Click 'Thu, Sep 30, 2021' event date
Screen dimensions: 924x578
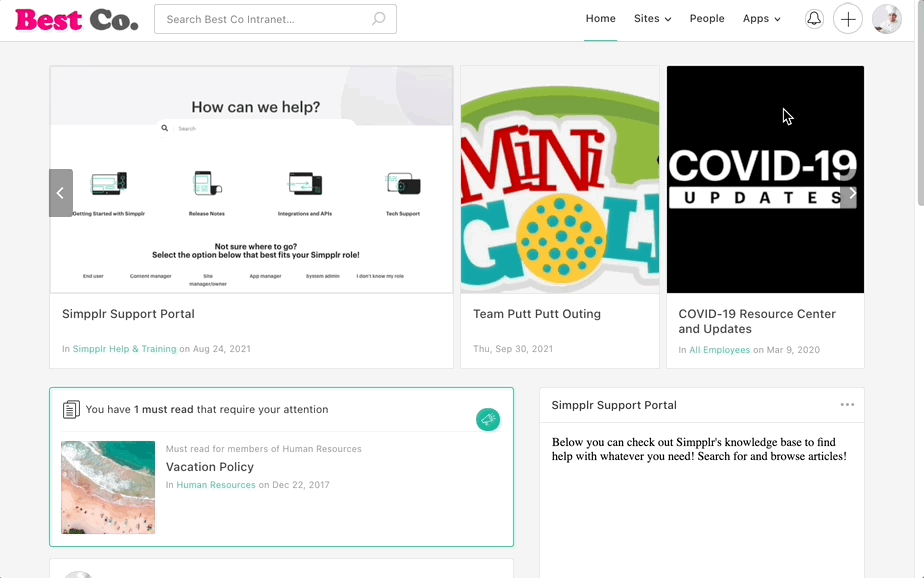513,349
